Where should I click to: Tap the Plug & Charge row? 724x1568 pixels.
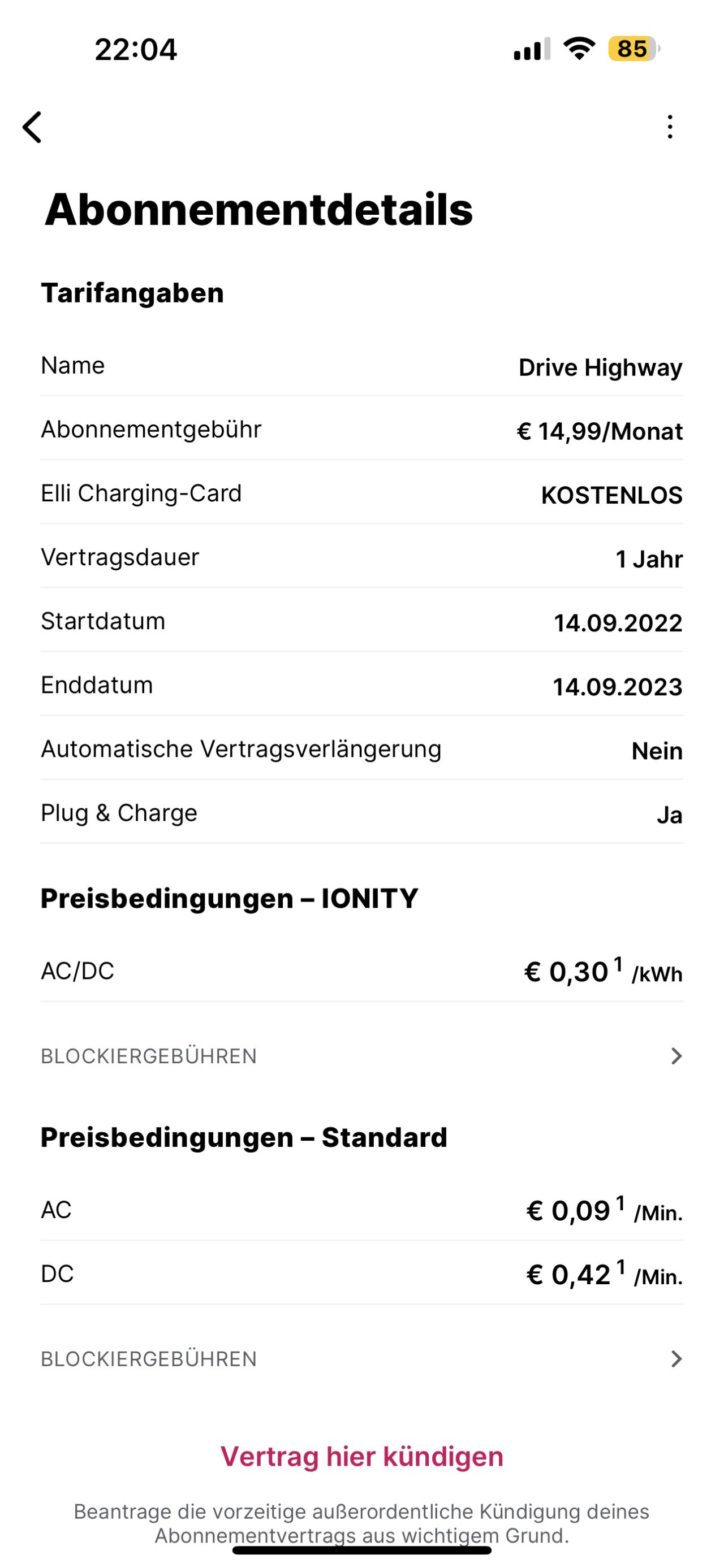tap(361, 813)
